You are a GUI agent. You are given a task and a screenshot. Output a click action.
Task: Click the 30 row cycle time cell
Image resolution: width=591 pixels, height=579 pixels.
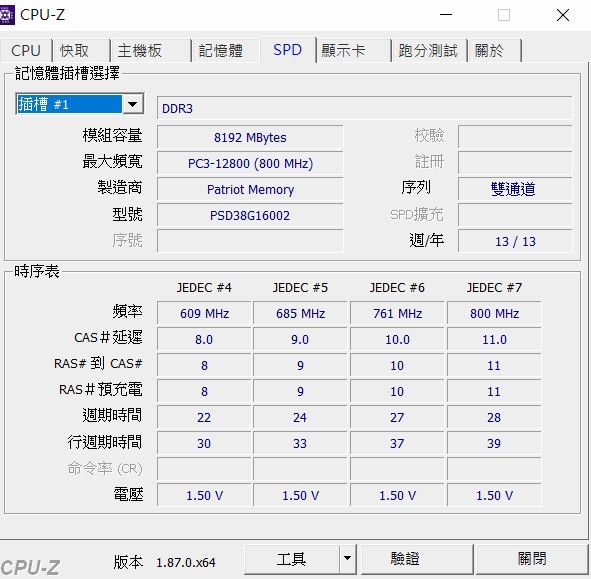pos(204,443)
